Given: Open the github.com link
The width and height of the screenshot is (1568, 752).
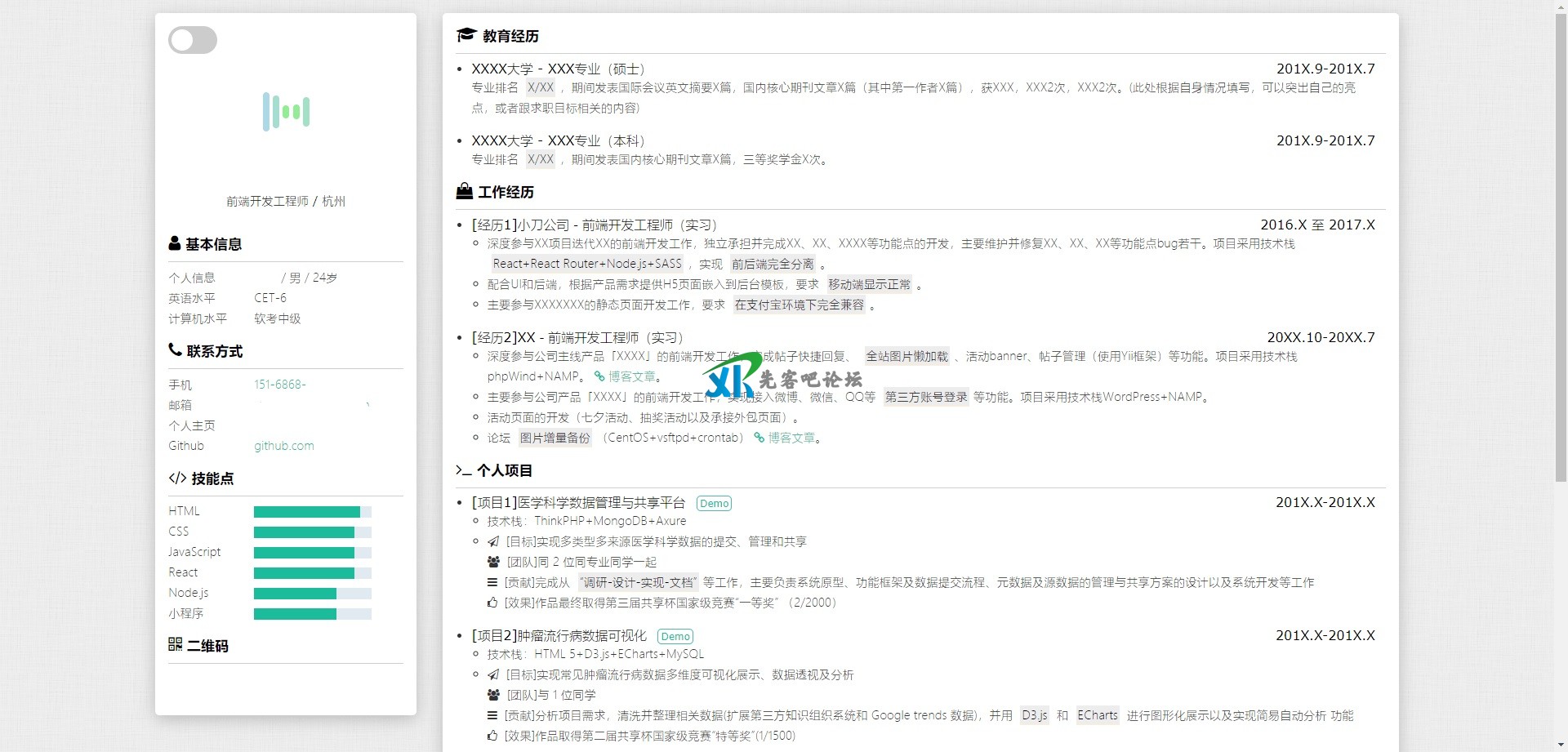Looking at the screenshot, I should (x=283, y=446).
